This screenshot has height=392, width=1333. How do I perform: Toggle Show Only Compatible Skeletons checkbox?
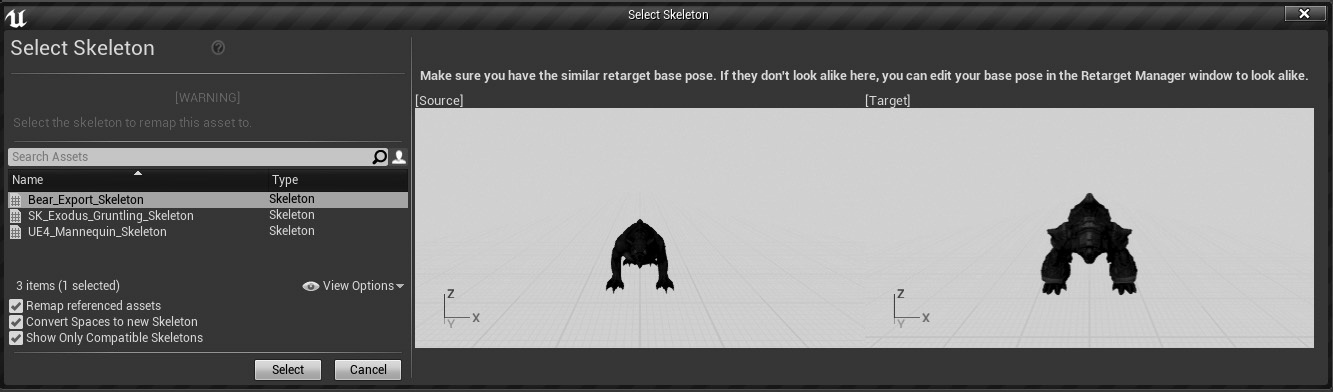pos(16,338)
